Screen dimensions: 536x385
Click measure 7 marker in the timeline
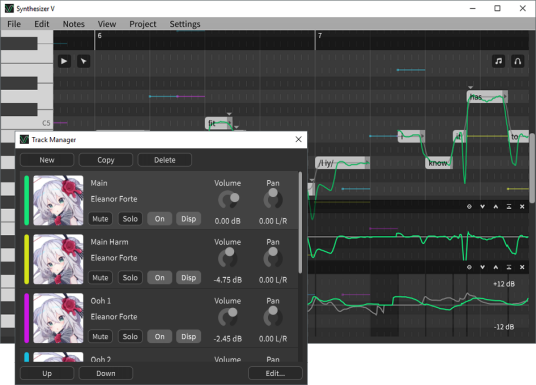pos(320,36)
